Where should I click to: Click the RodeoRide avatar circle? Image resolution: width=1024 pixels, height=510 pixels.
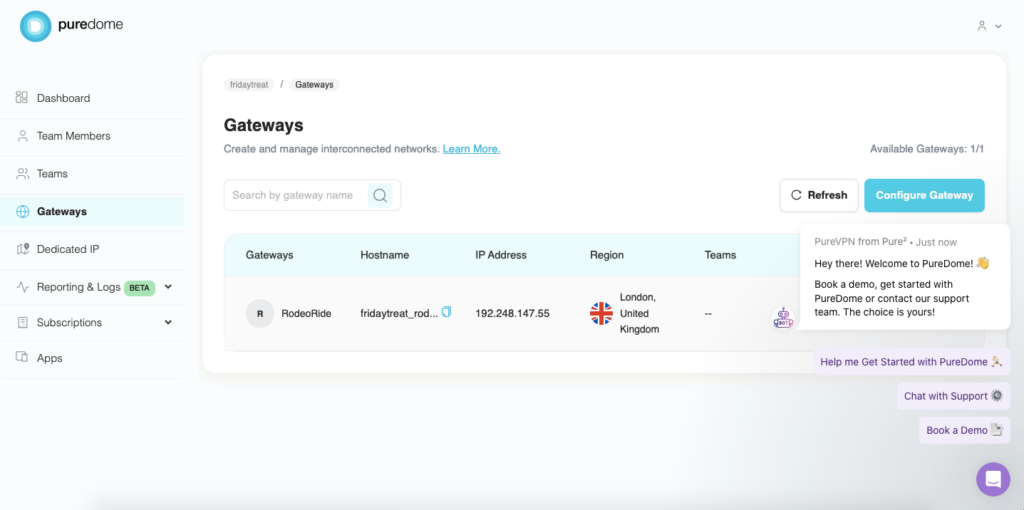coord(260,313)
